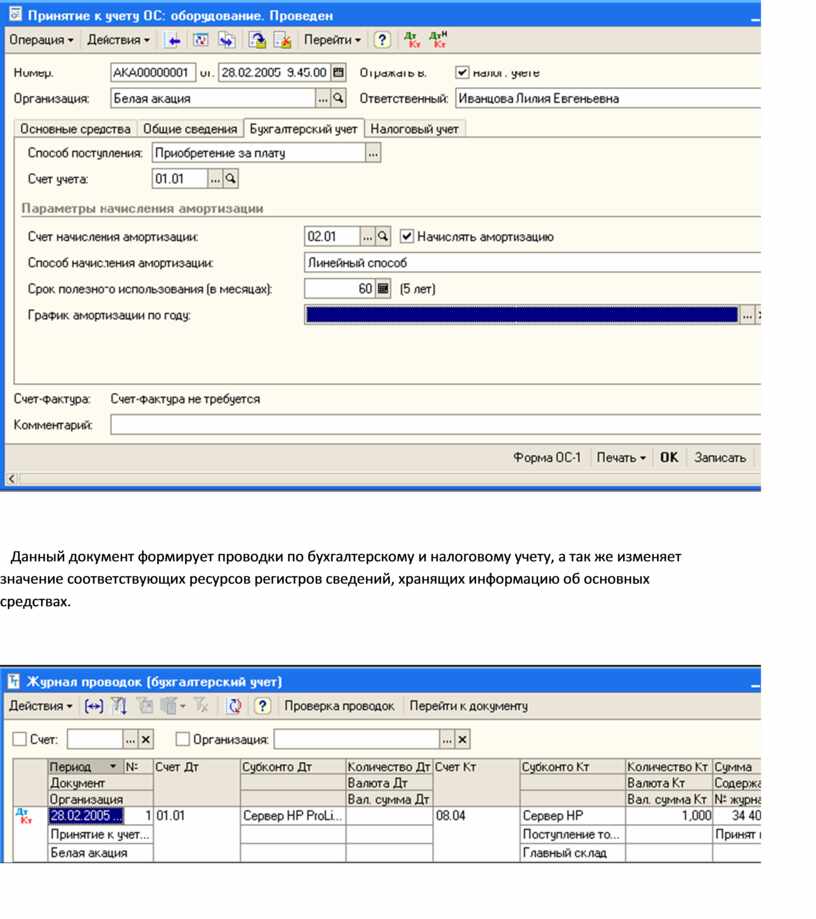This screenshot has height=919, width=816.
Task: Click the structure subordination icon after blue arrow
Action: tap(200, 40)
